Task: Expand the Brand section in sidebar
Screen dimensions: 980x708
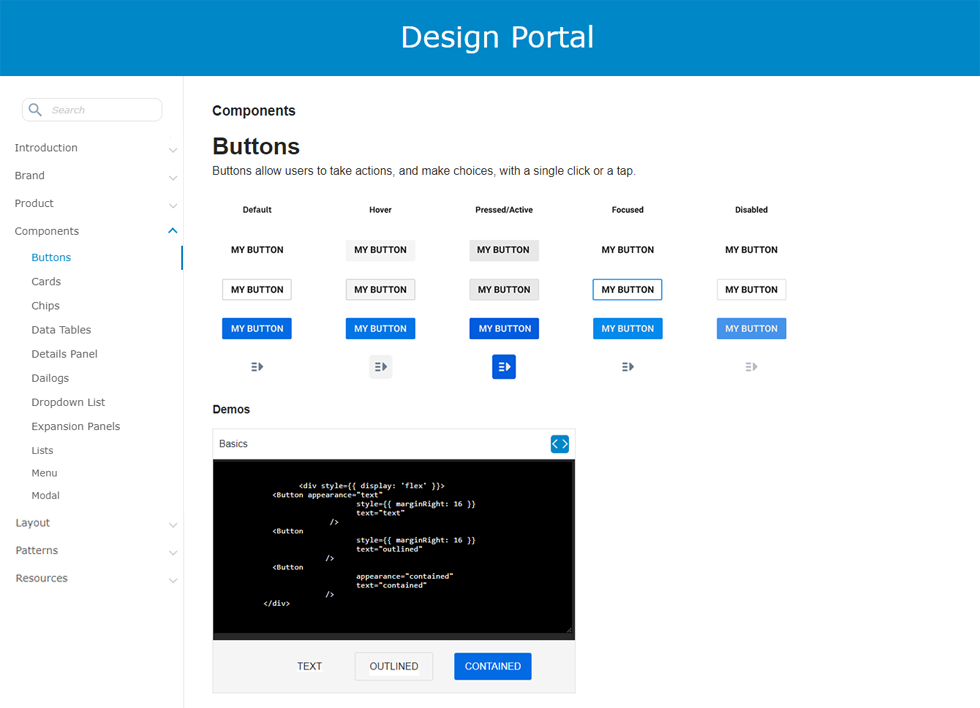Action: [x=173, y=177]
